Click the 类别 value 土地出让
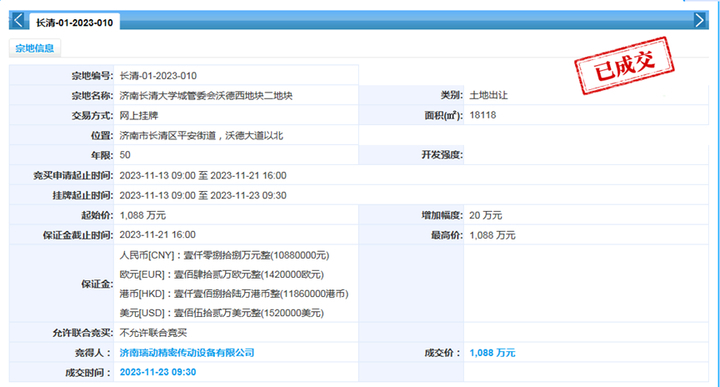720x387 pixels. (489, 95)
